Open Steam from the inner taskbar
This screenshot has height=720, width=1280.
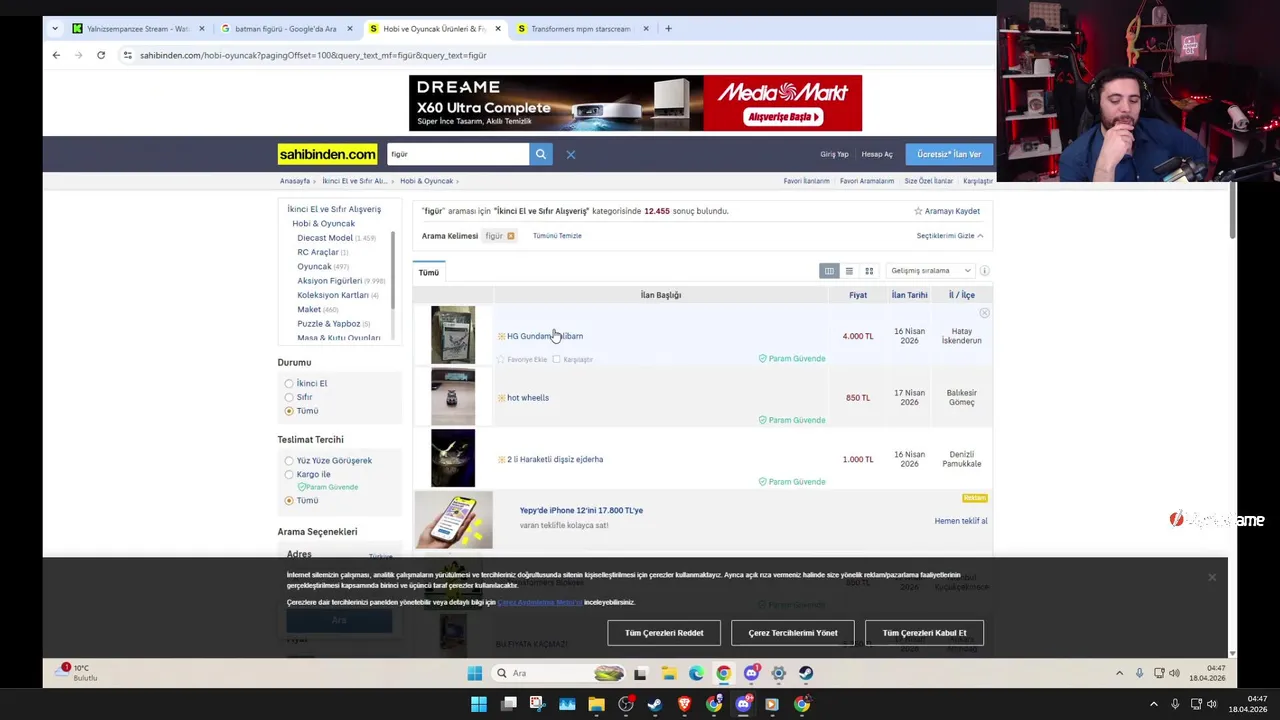(806, 673)
